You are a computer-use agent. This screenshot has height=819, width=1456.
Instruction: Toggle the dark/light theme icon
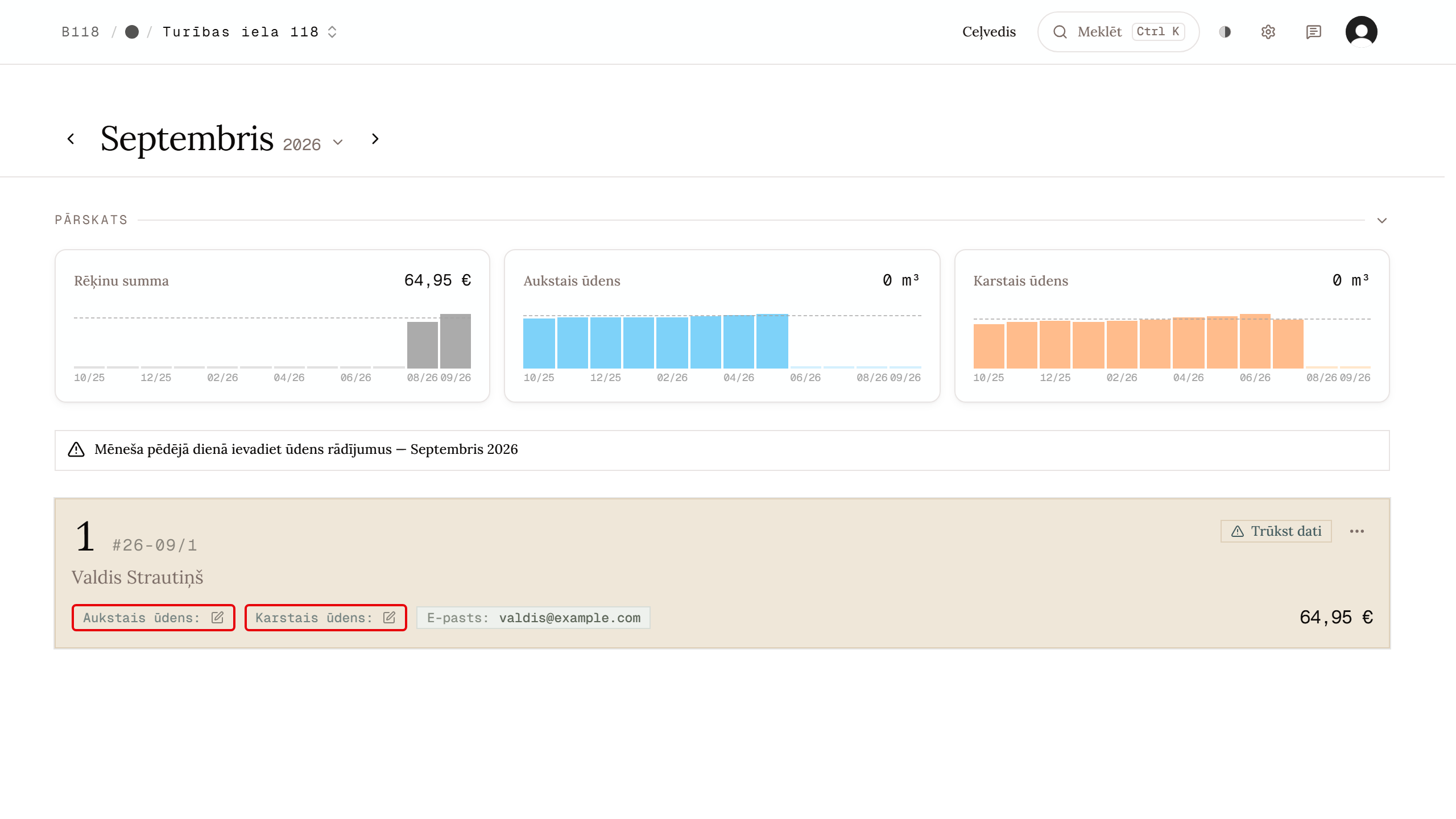(x=1225, y=32)
